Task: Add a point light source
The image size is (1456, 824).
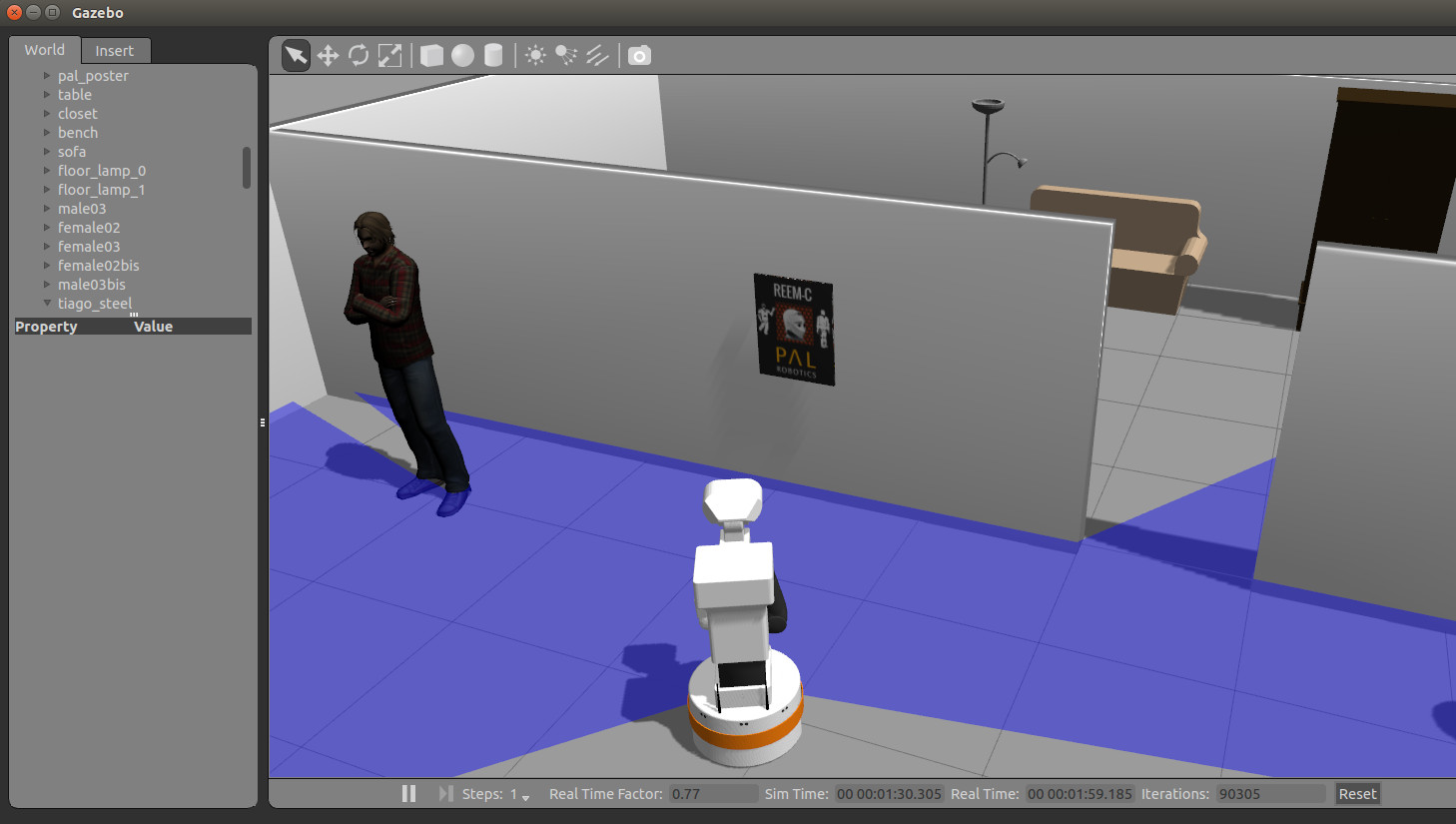Action: point(535,55)
